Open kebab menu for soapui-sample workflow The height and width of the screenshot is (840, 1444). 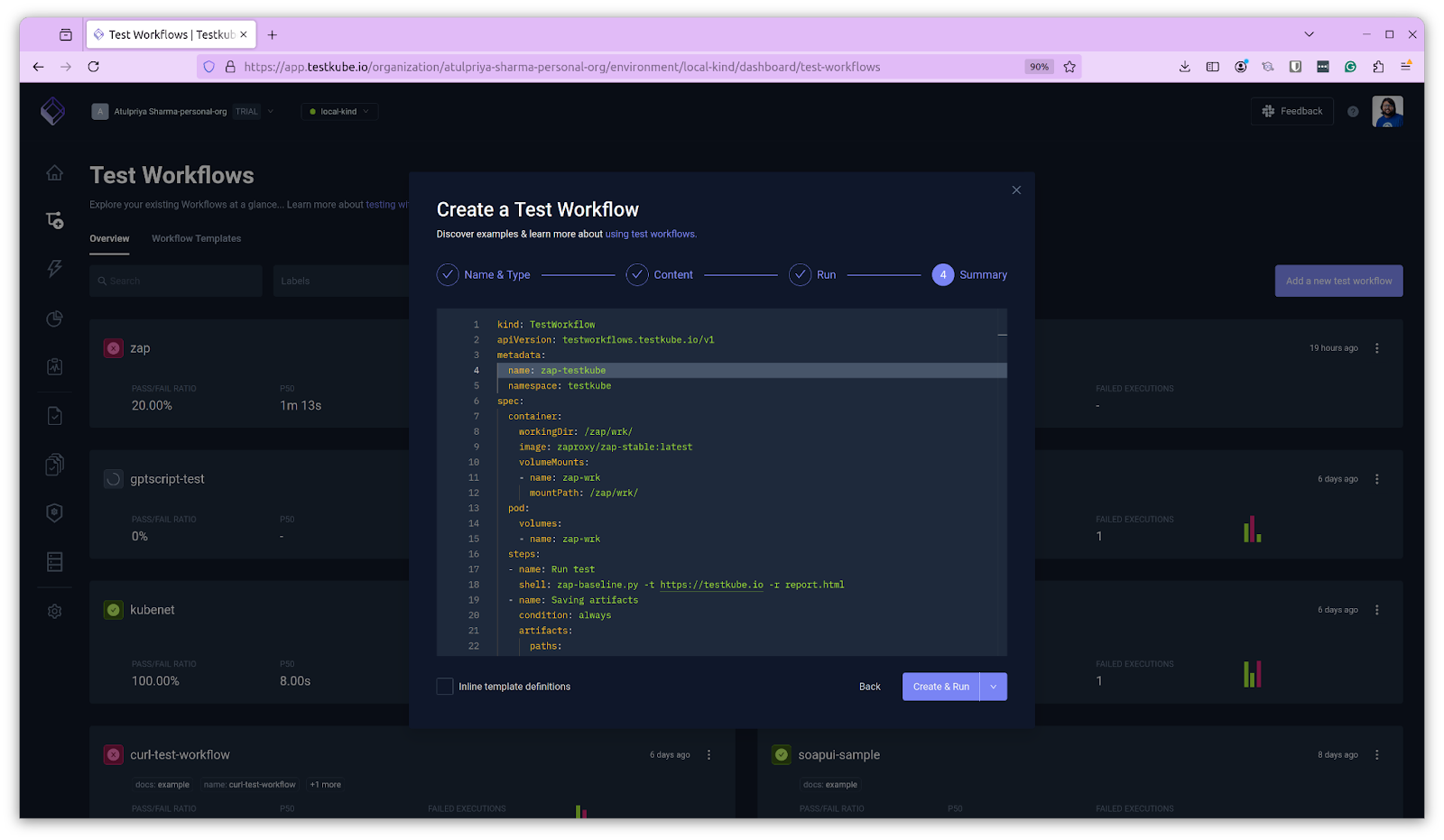coord(1377,755)
